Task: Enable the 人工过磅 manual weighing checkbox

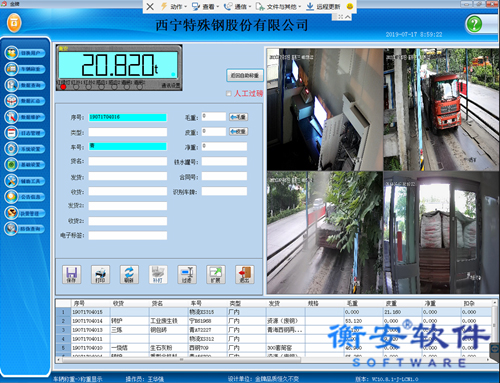Action: [229, 94]
